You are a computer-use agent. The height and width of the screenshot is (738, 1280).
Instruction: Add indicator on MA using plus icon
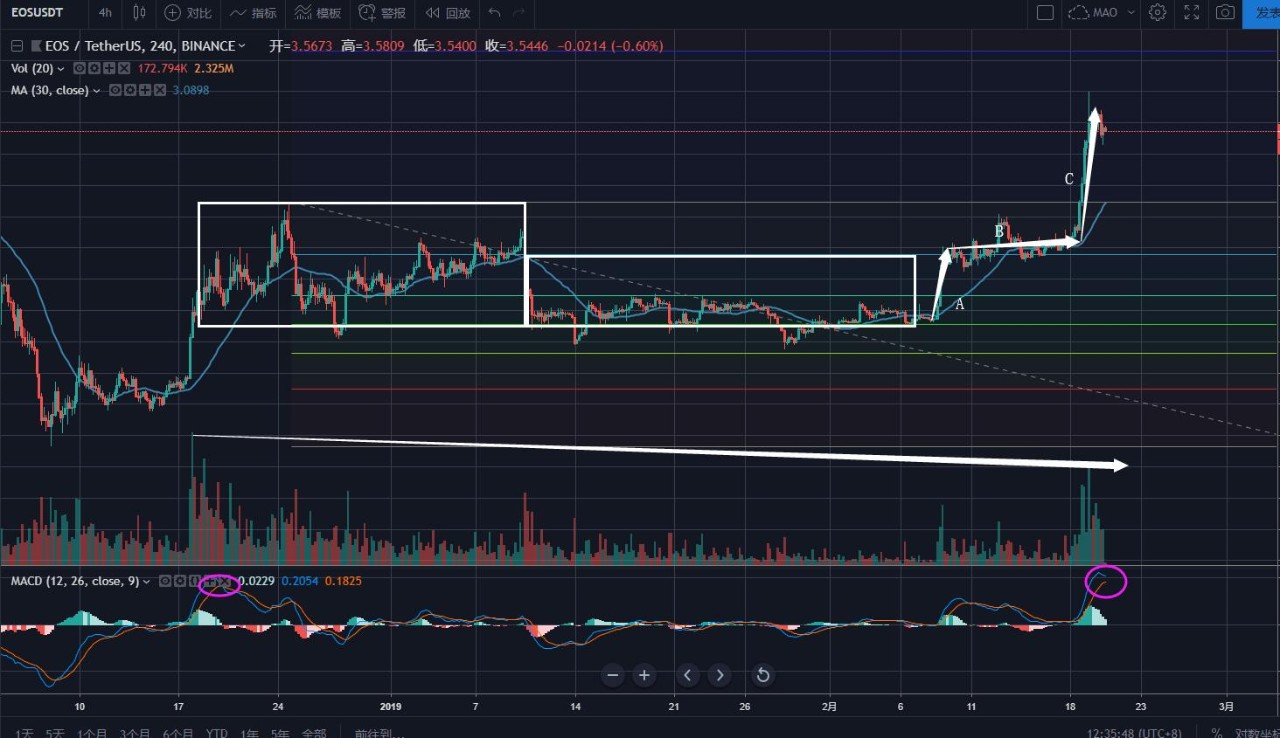[x=146, y=90]
